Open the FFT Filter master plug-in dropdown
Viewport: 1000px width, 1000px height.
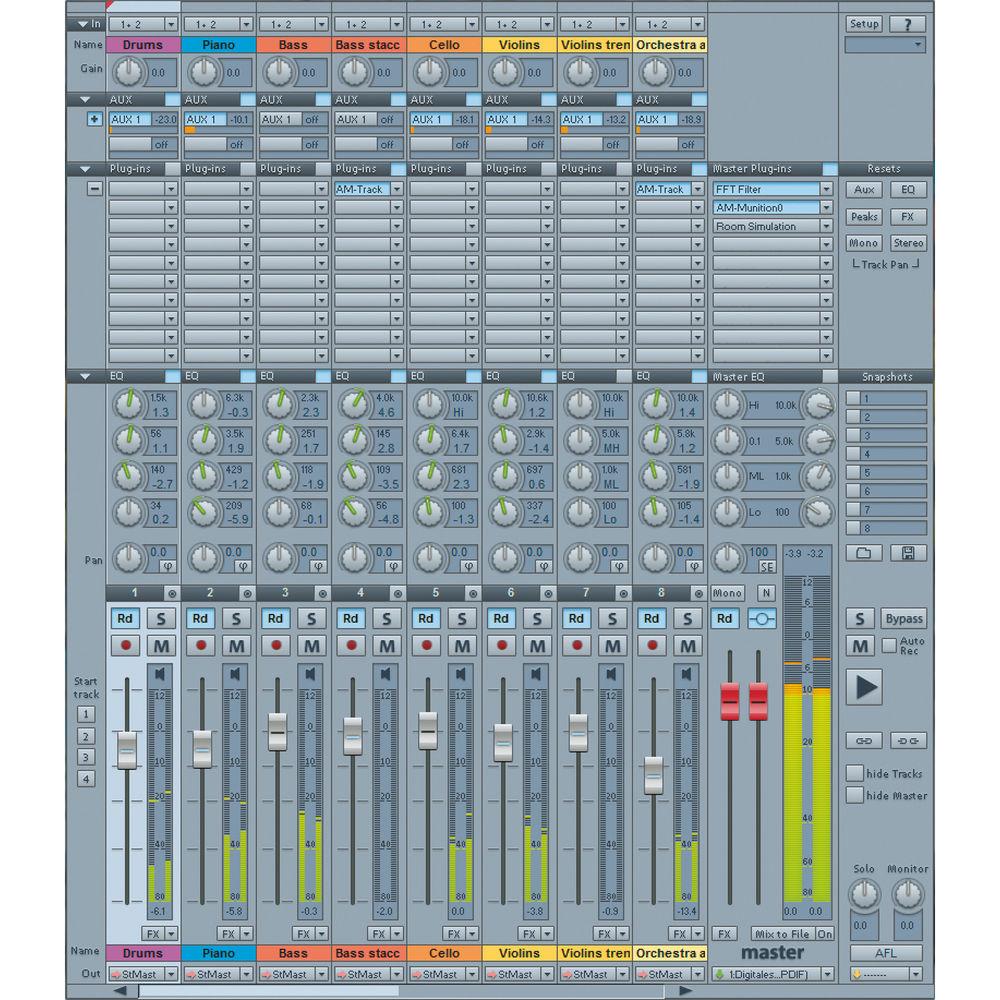(828, 189)
